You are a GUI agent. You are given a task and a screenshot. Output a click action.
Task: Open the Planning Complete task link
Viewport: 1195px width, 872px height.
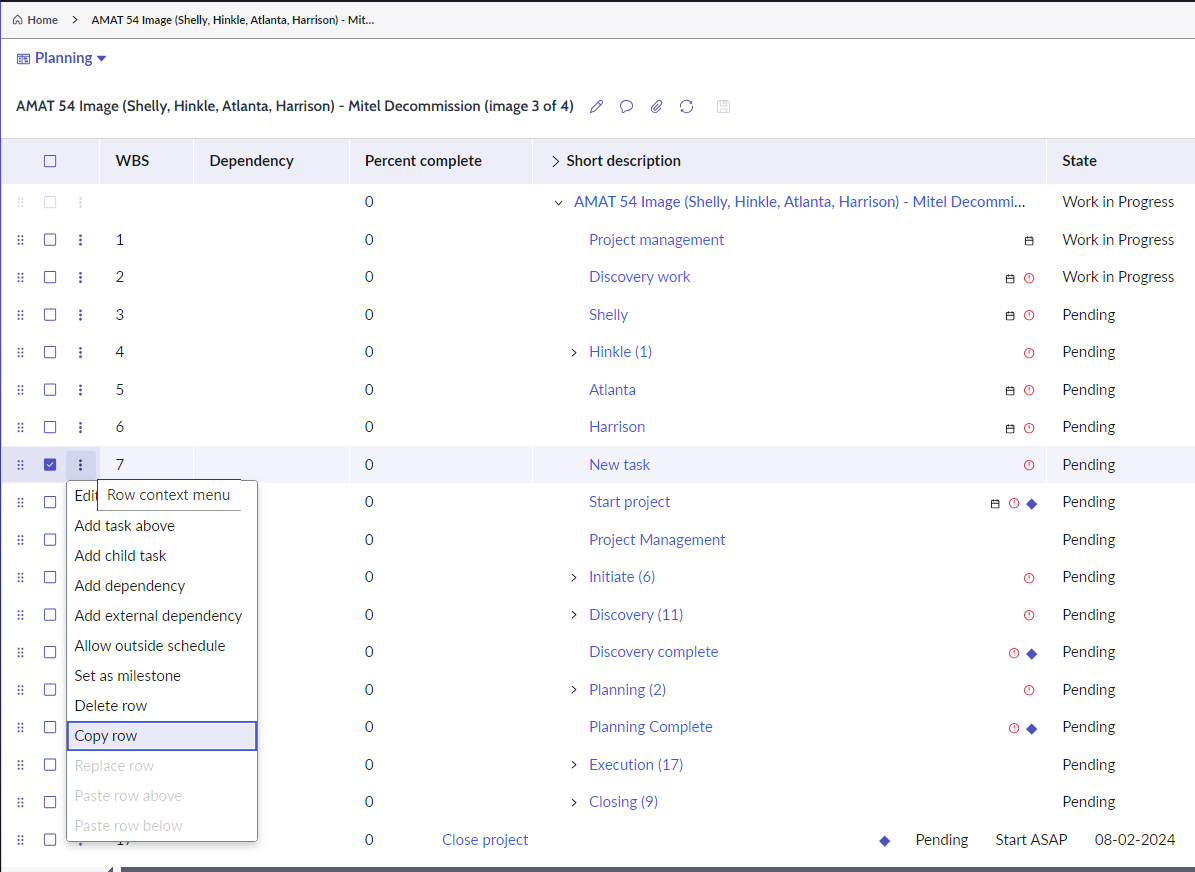(x=651, y=726)
